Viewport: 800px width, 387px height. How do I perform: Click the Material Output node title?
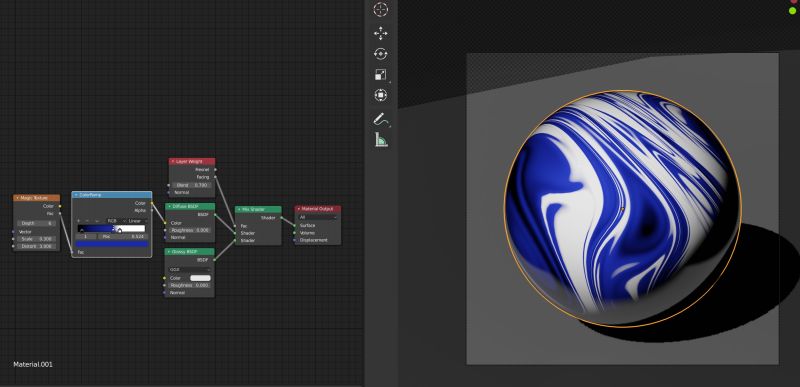click(317, 209)
